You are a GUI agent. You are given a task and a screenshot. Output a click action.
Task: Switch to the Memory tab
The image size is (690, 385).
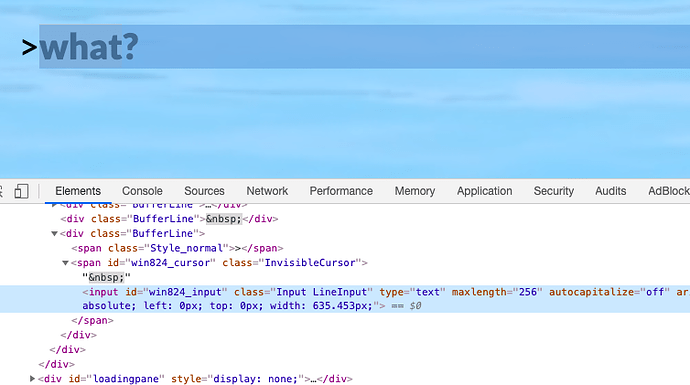click(x=415, y=191)
